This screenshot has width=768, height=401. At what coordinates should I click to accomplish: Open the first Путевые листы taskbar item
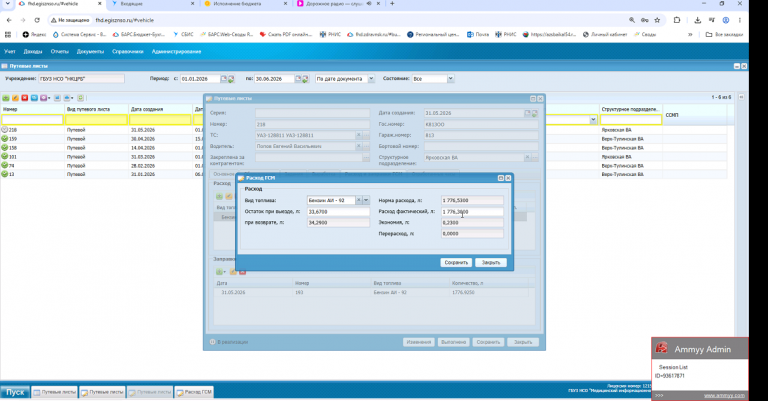(54, 392)
